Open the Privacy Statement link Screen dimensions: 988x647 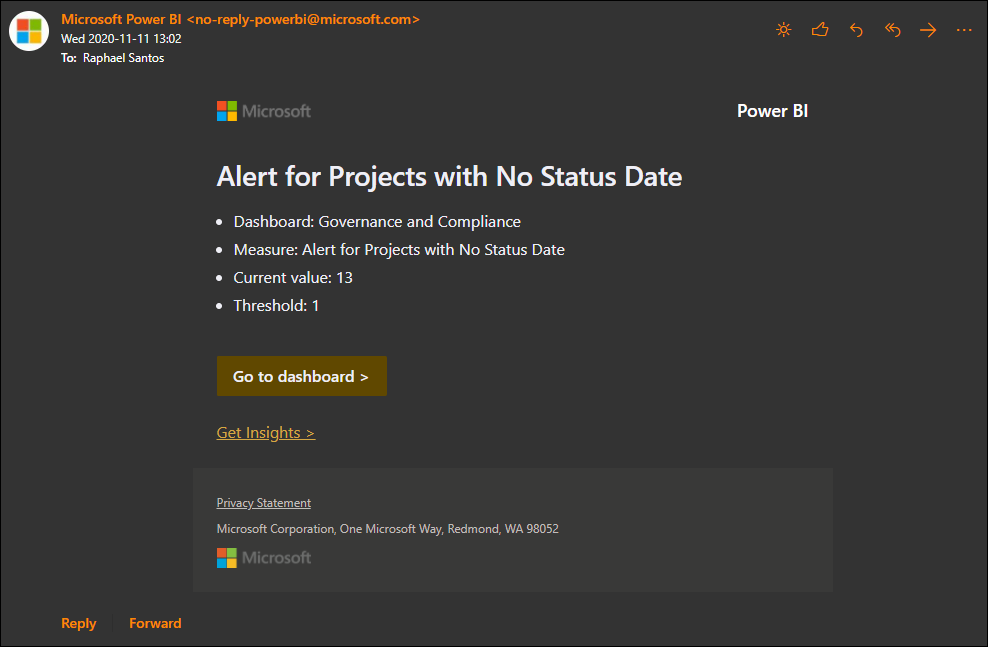coord(263,503)
